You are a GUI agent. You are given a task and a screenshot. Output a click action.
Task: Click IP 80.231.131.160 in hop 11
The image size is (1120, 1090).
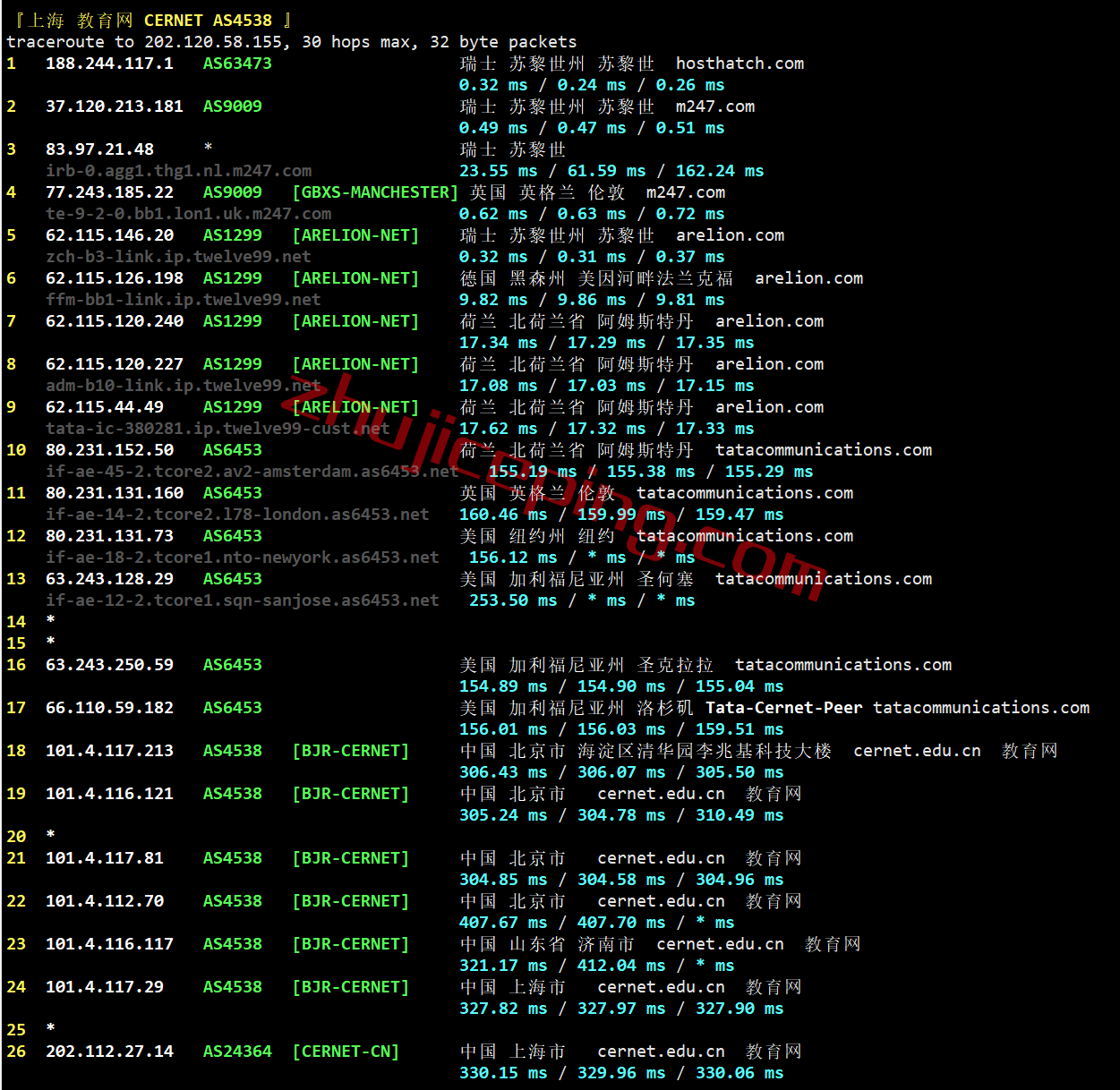115,493
